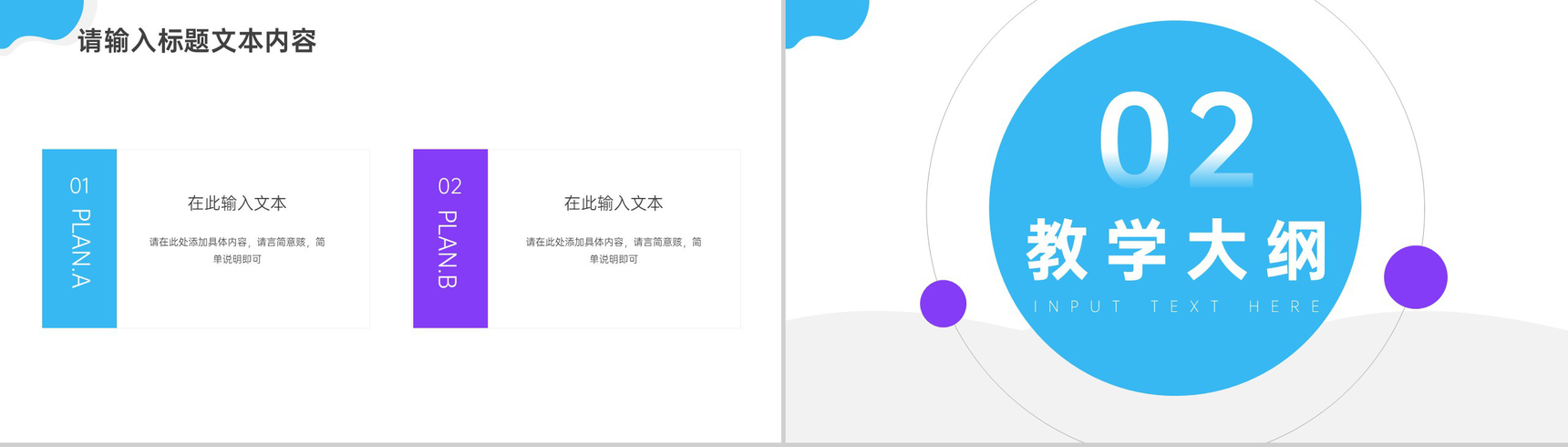1568x447 pixels.
Task: Select the description paragraph in PLAN.B card
Action: tap(614, 250)
